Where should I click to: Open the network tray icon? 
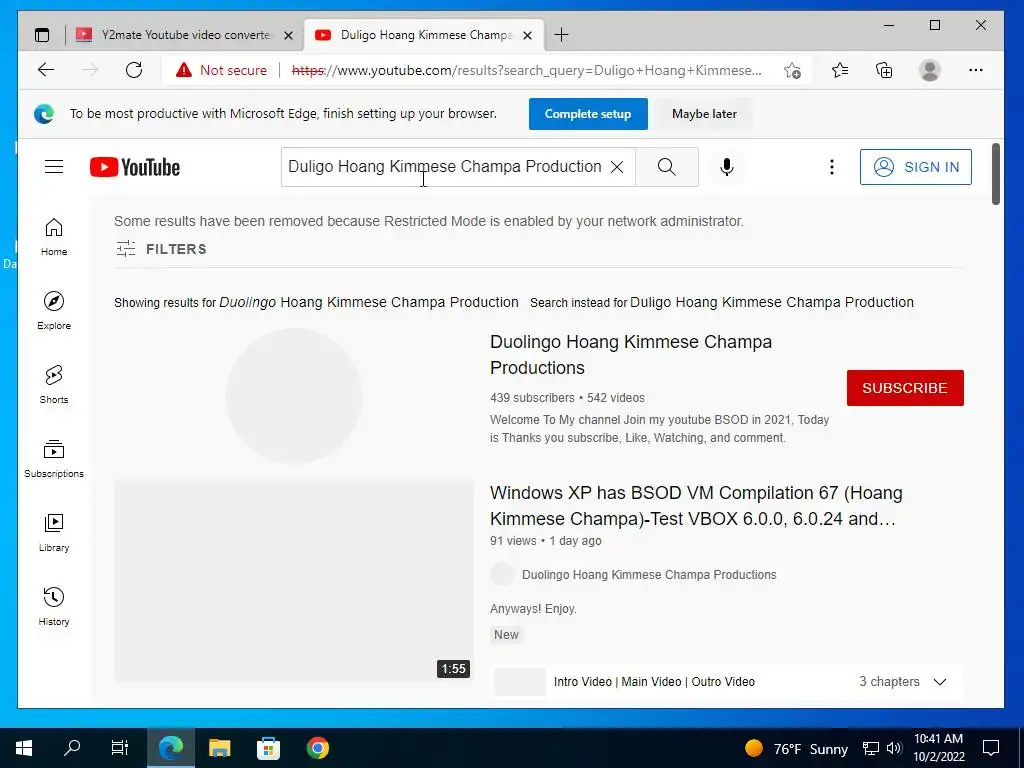click(x=871, y=748)
